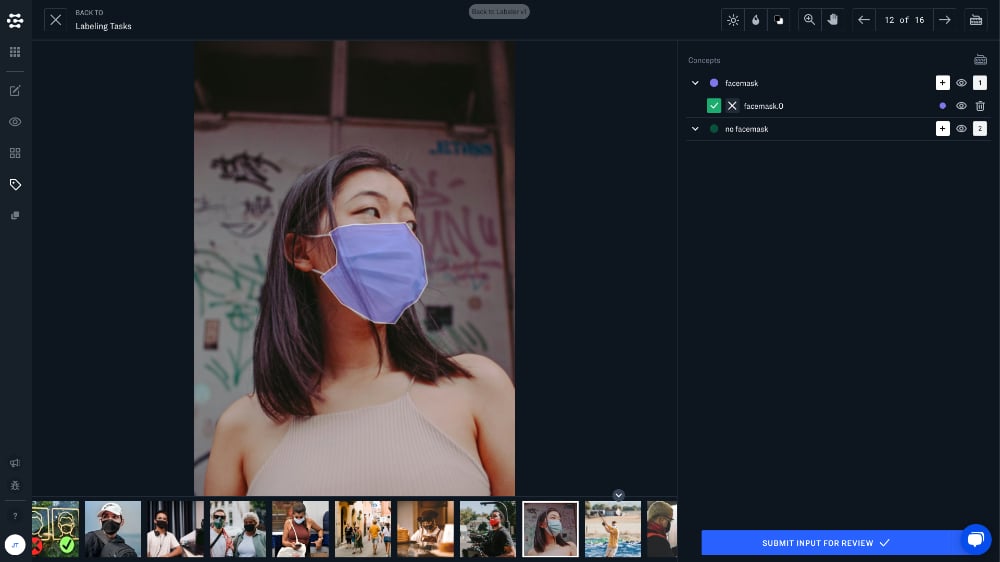
Task: Add a new facemask annotation with plus button
Action: point(942,83)
